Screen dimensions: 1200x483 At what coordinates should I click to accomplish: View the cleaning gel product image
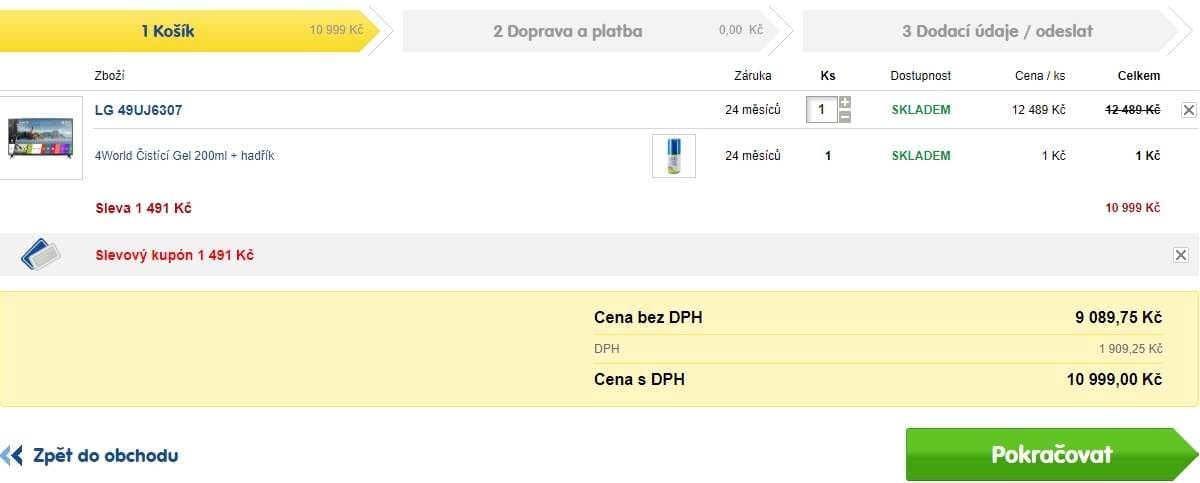click(x=674, y=156)
